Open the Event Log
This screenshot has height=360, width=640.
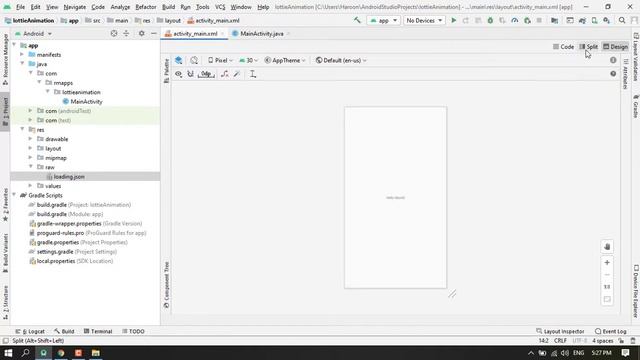611,331
